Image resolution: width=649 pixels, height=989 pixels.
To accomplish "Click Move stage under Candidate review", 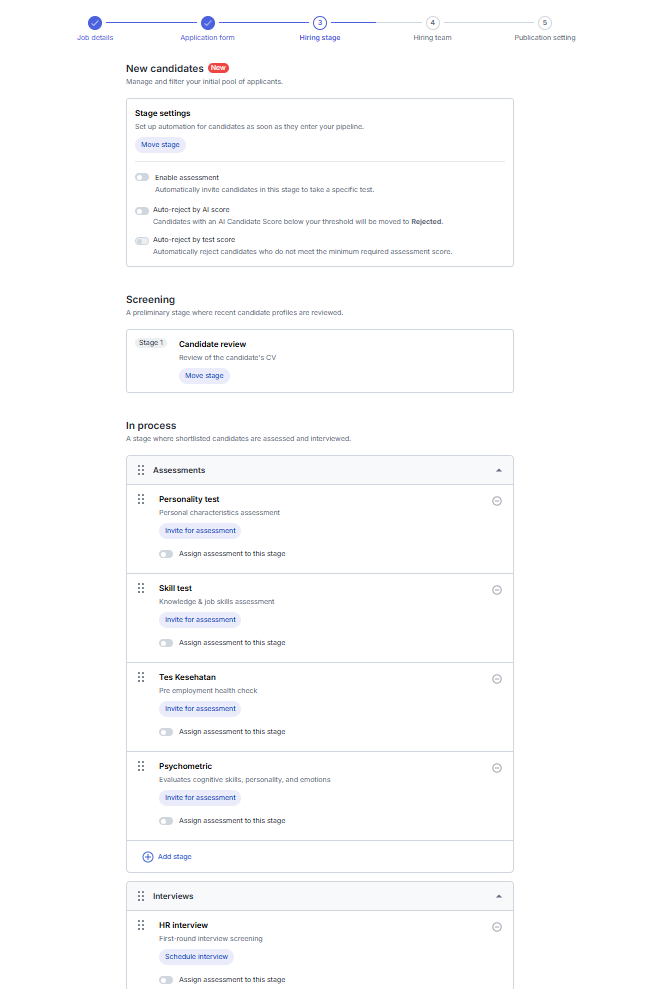I will pyautogui.click(x=204, y=375).
